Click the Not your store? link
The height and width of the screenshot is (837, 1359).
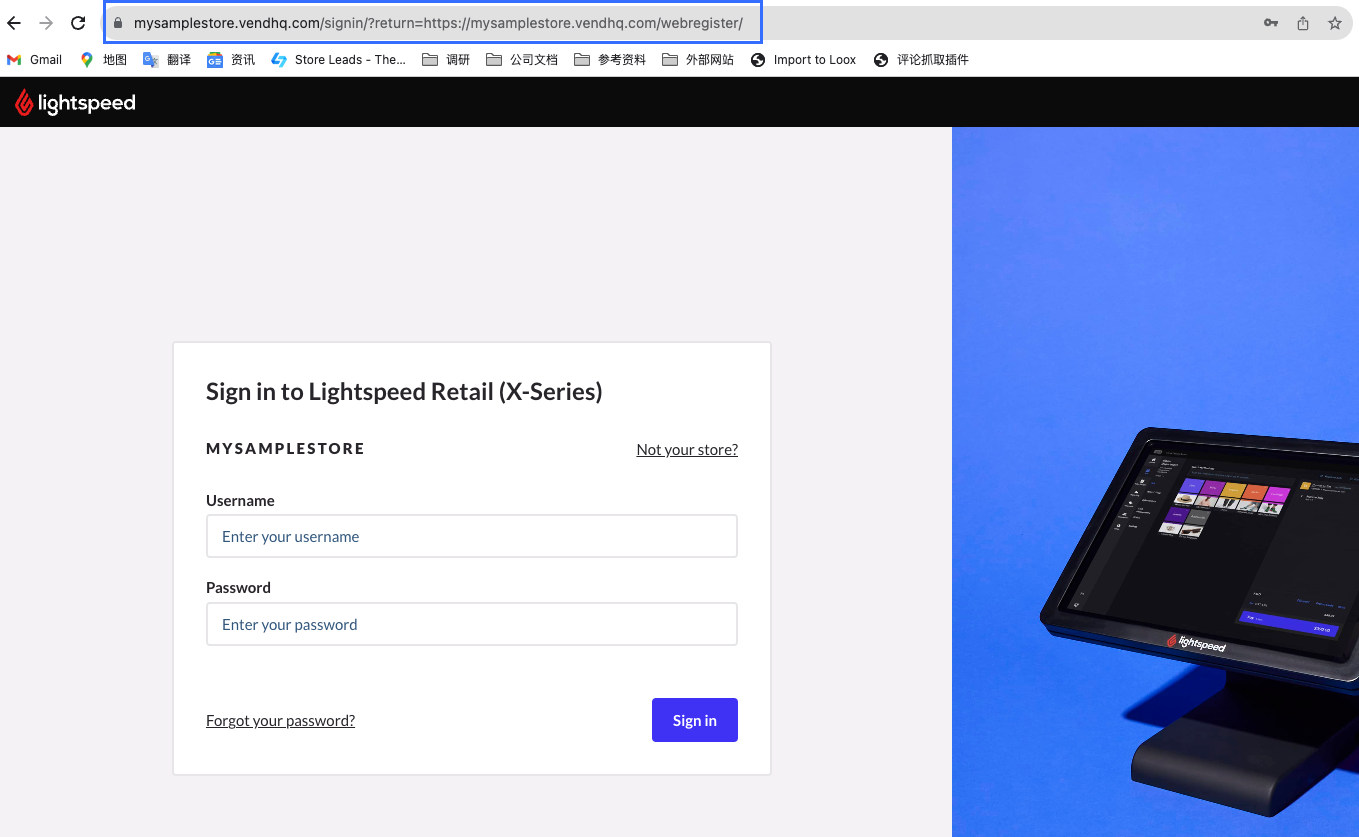(x=687, y=450)
